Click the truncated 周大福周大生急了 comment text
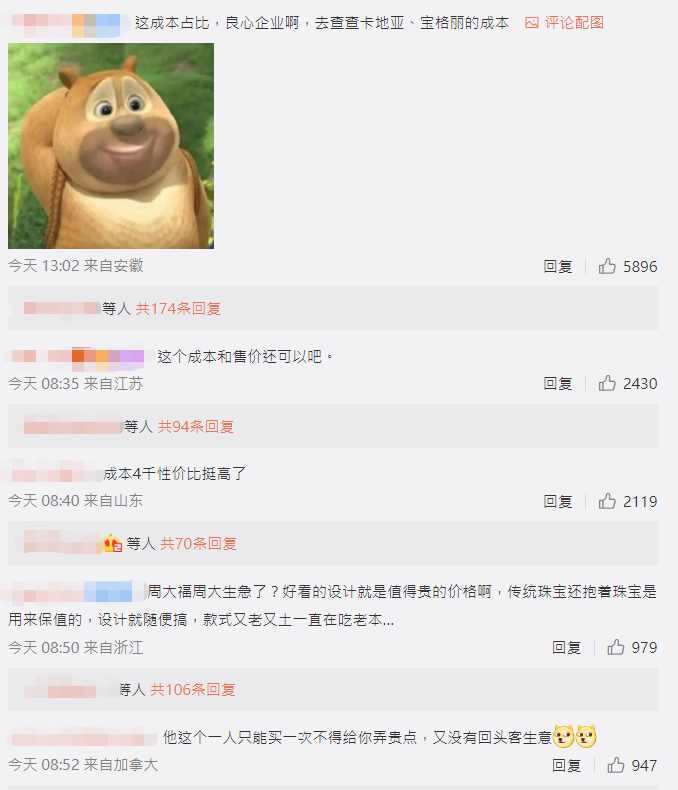The width and height of the screenshot is (678, 790). [332, 605]
